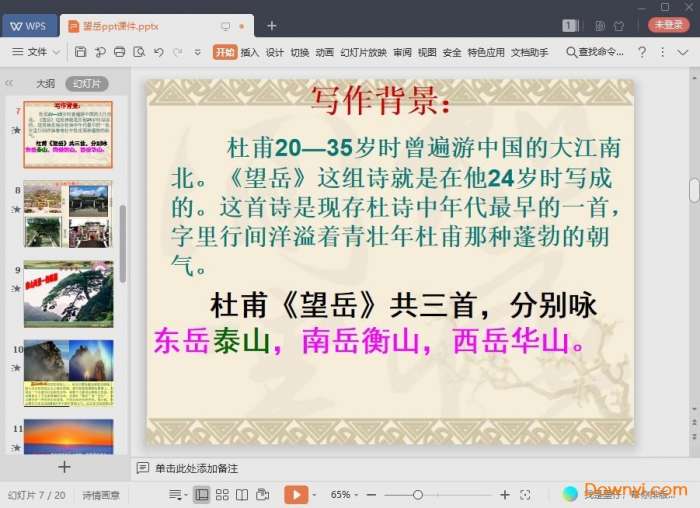This screenshot has height=508, width=700.
Task: Click the Save icon in quick toolbar
Action: (x=80, y=52)
